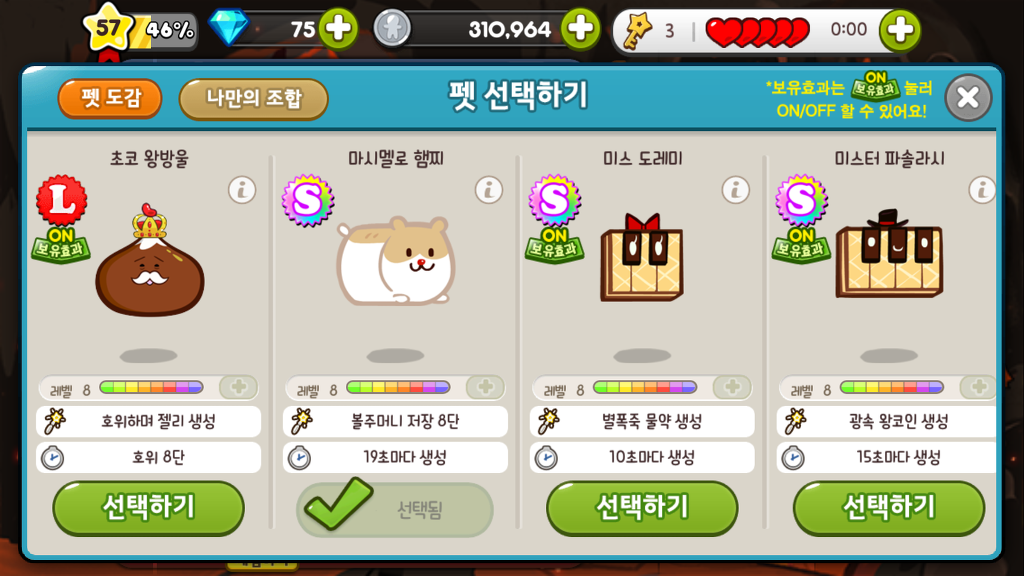Tap the 마시멜로 햄찌 hamster image
Image resolution: width=1024 pixels, height=576 pixels.
coord(396,261)
